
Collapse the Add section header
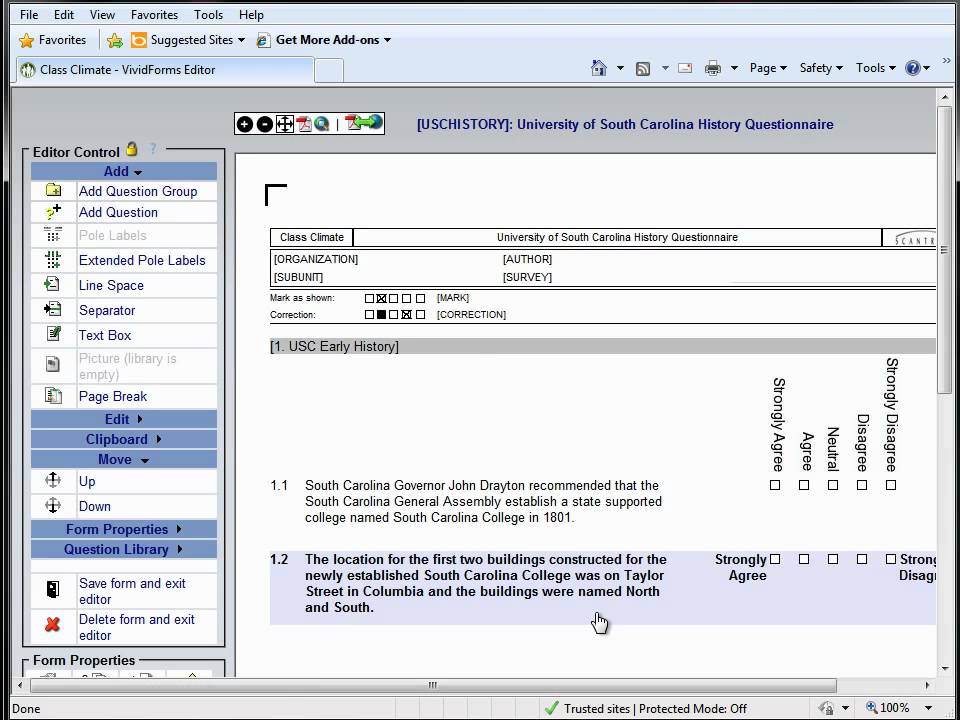pyautogui.click(x=124, y=171)
